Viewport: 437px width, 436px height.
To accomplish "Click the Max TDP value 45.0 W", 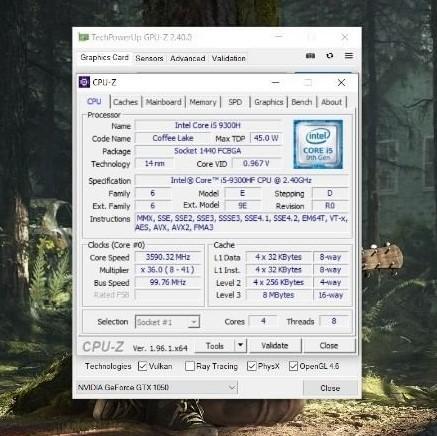I will click(266, 138).
